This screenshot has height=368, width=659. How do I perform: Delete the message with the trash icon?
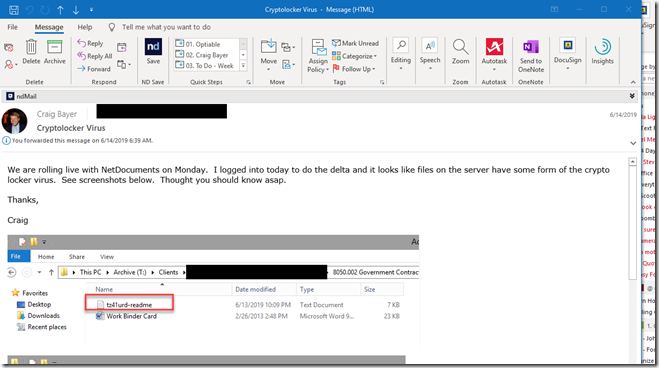[31, 52]
